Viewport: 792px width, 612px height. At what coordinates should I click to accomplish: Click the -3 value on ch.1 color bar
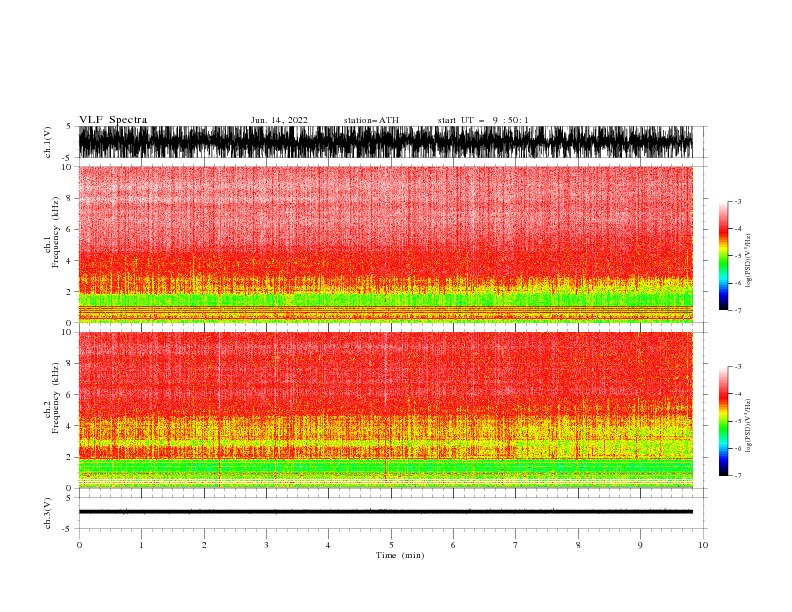coord(737,201)
